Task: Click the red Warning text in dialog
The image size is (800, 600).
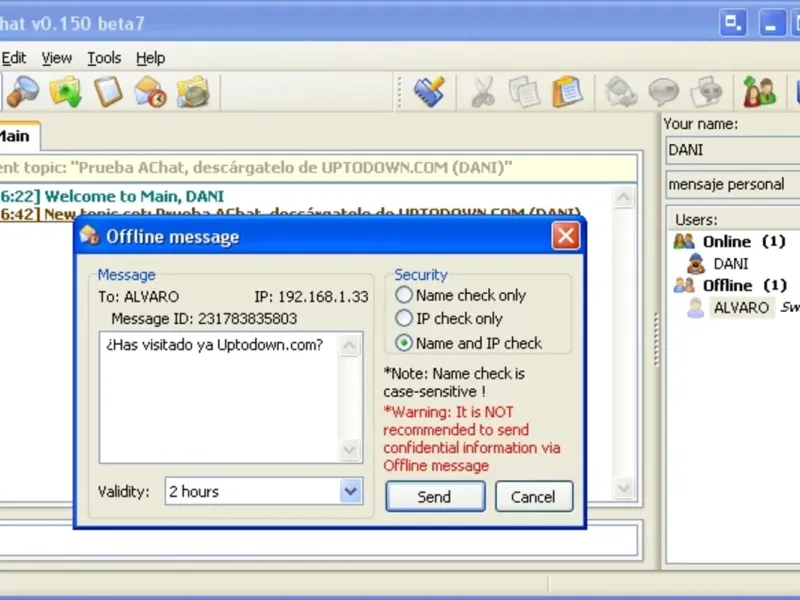Action: pyautogui.click(x=472, y=439)
